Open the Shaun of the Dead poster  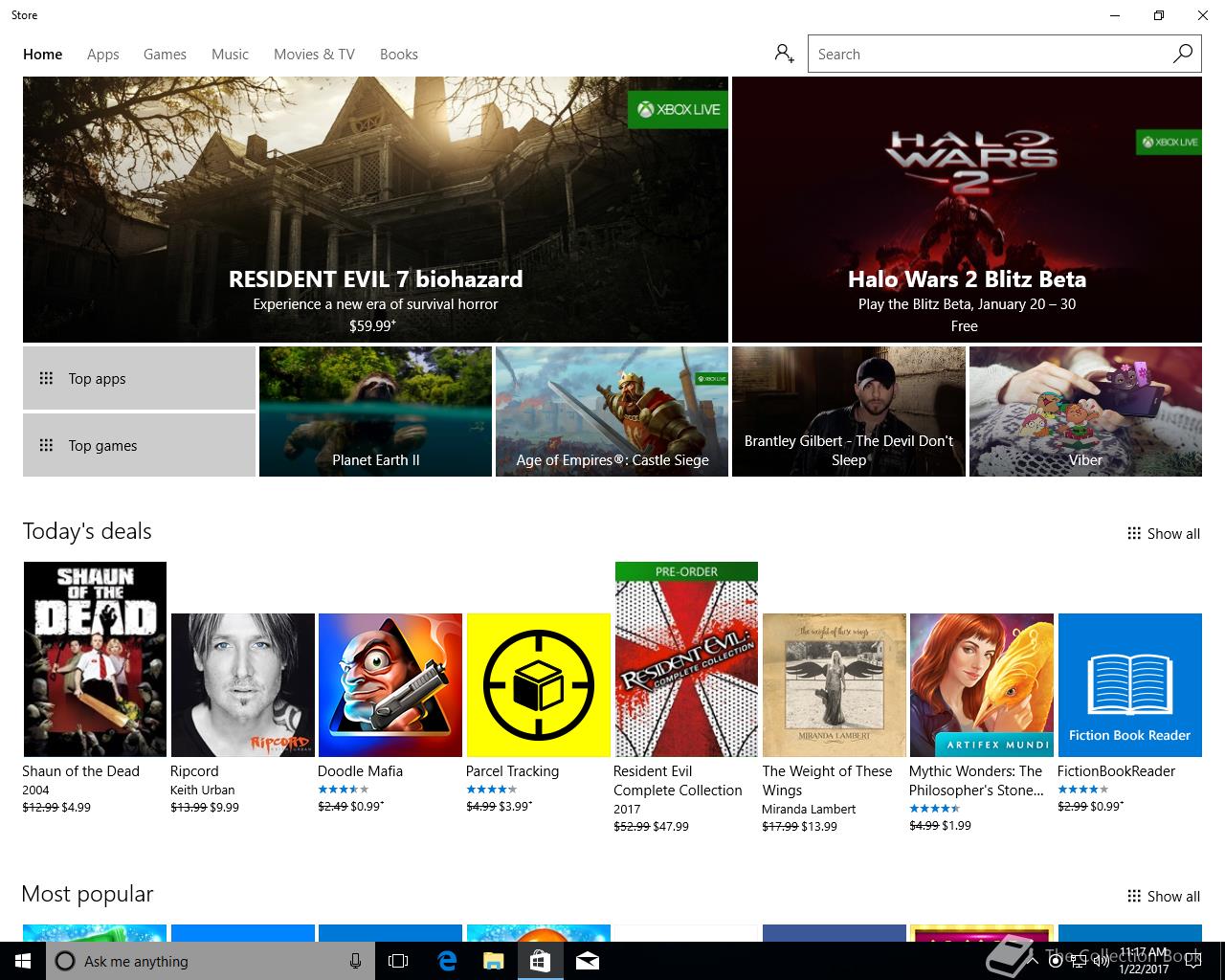coord(95,659)
